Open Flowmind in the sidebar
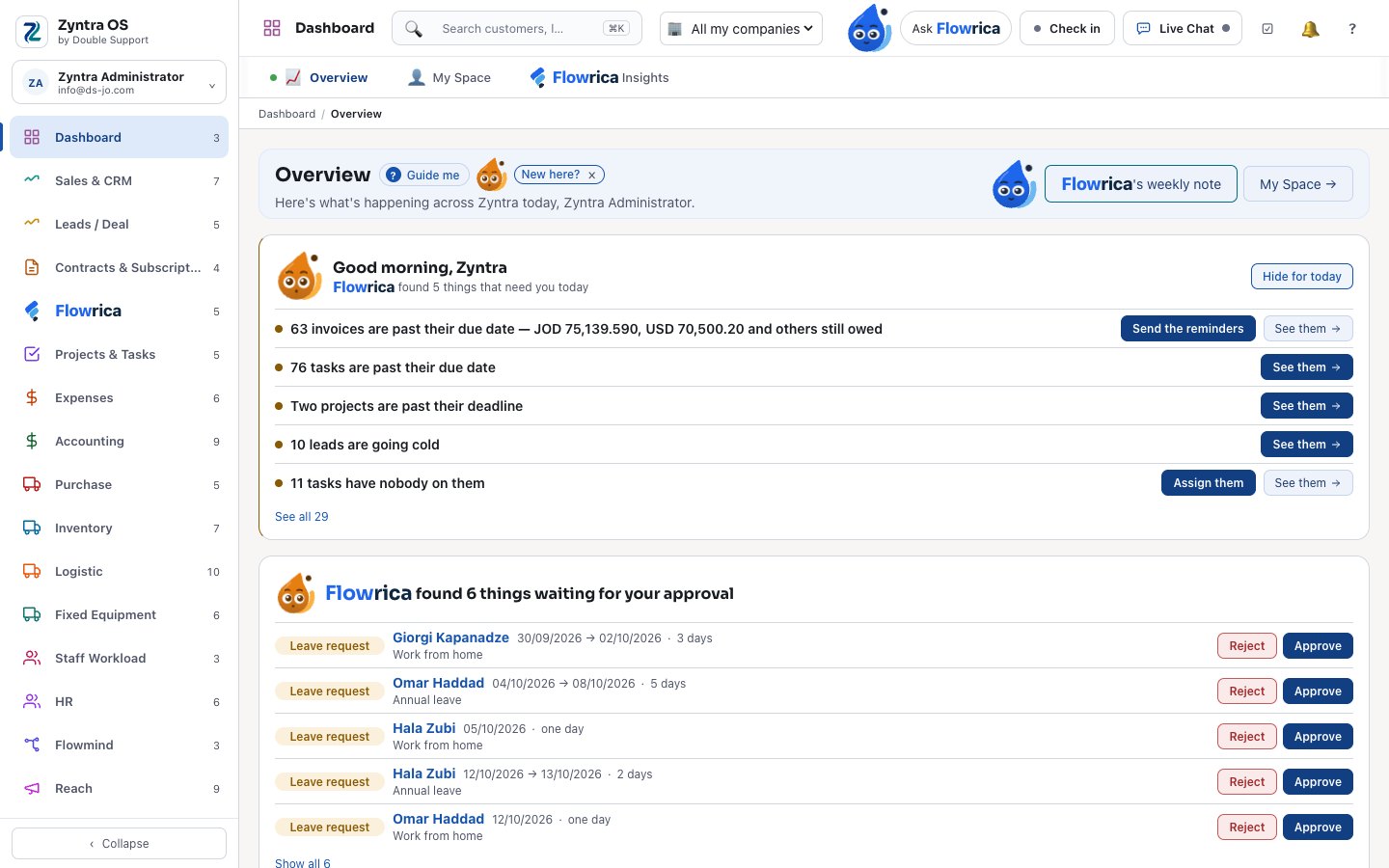 [120, 745]
